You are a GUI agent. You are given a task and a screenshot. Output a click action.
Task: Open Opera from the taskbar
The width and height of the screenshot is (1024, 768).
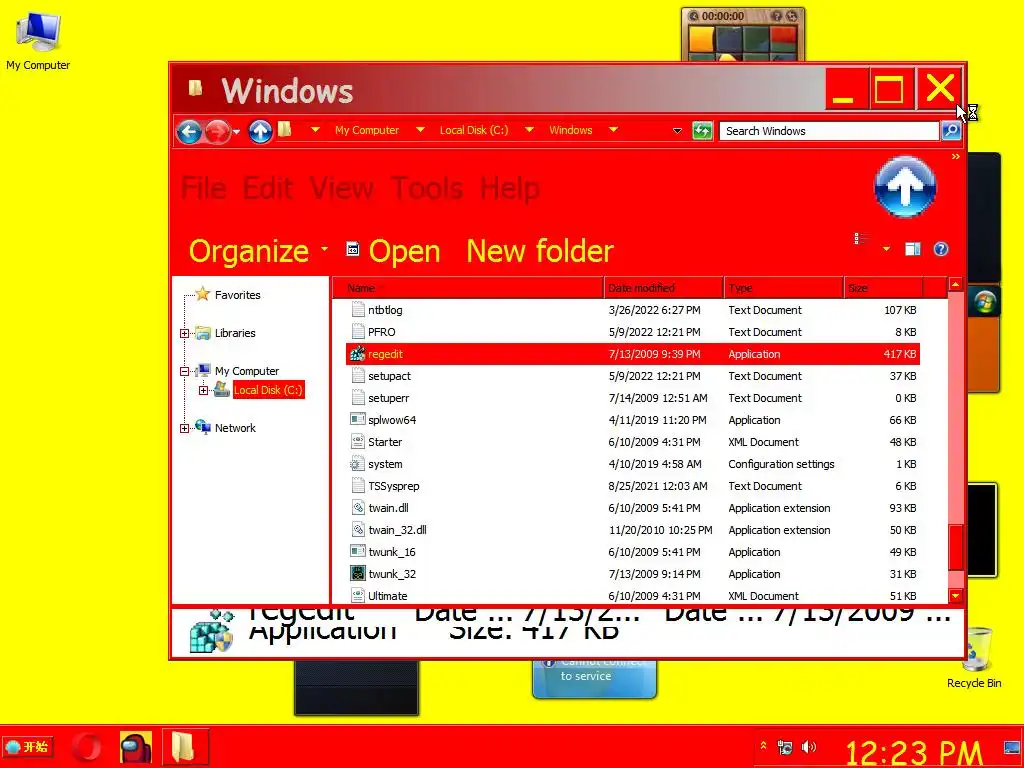(87, 747)
